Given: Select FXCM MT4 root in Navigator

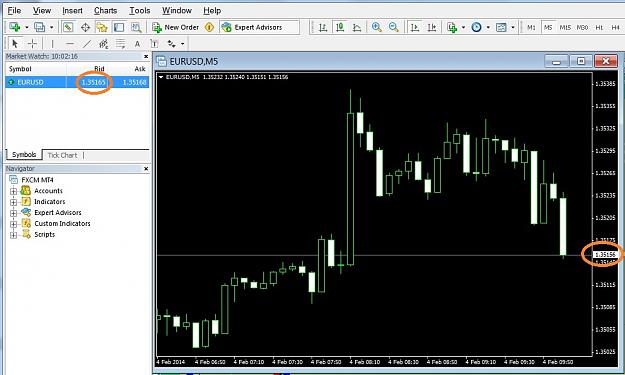Looking at the screenshot, I should [x=31, y=180].
